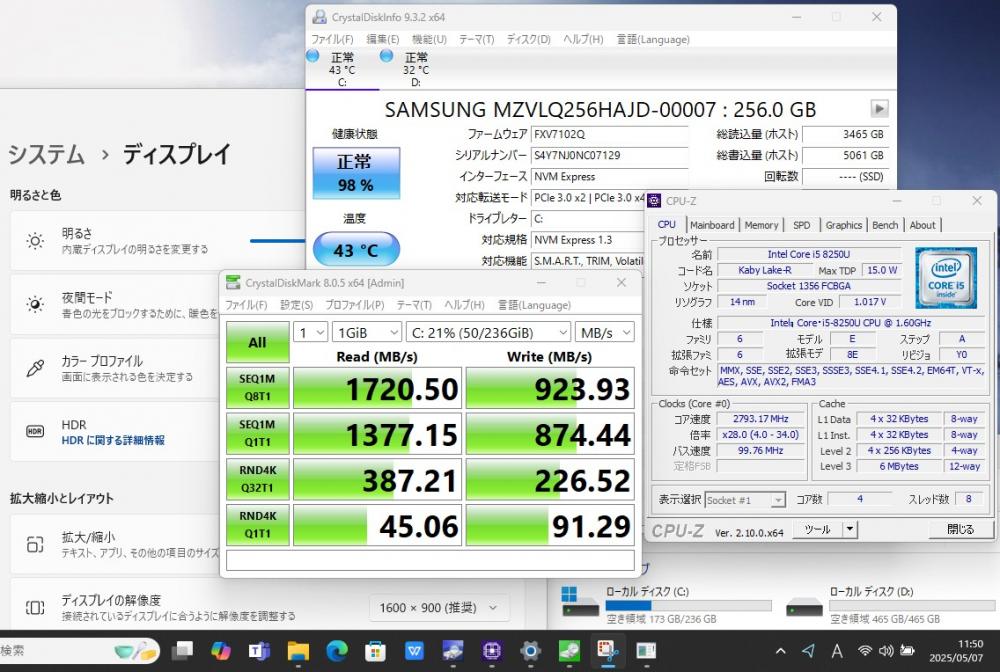1000x672 pixels.
Task: Adjust brightness slider in display settings
Action: pyautogui.click(x=277, y=241)
